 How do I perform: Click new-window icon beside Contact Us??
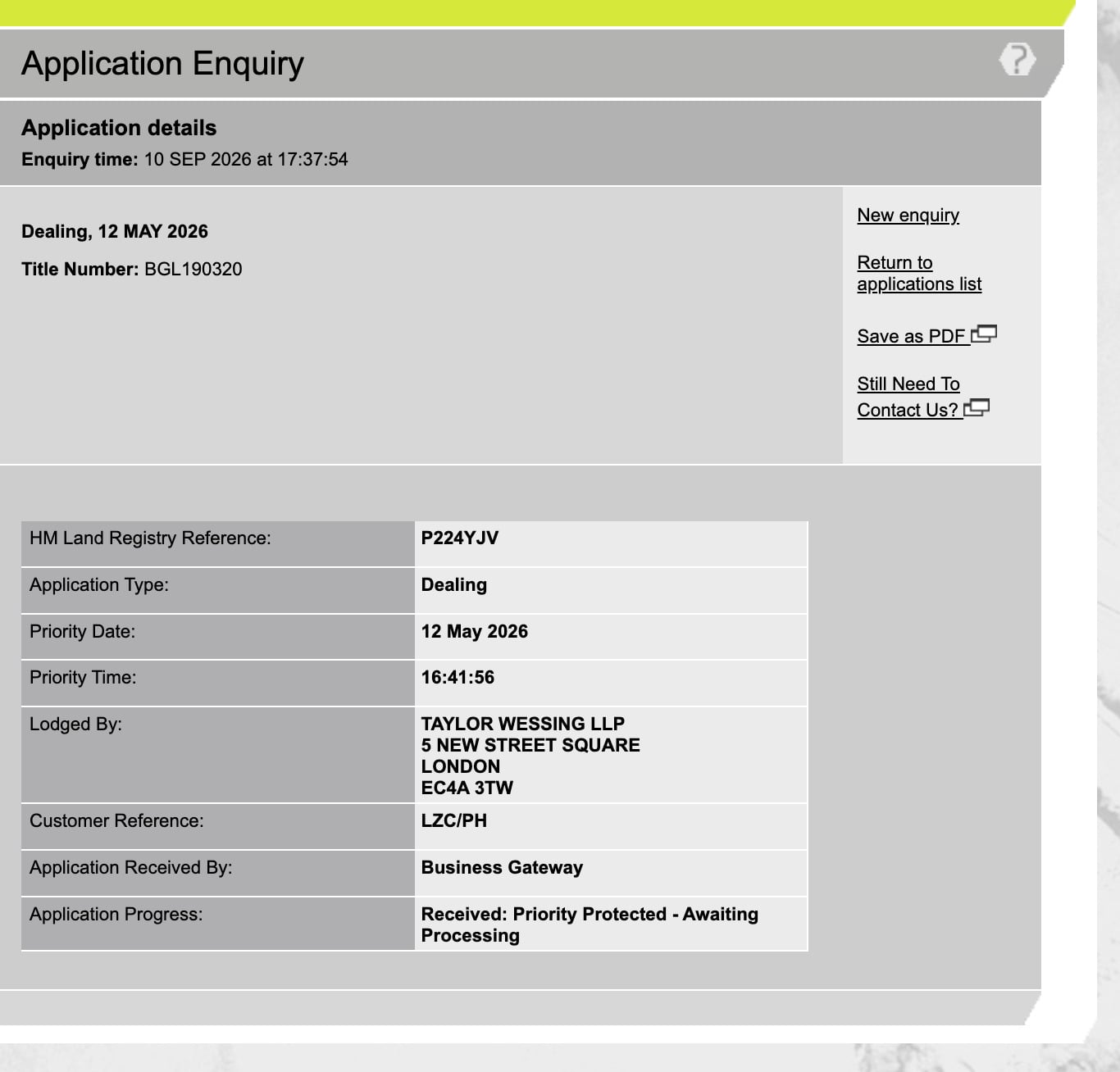977,407
